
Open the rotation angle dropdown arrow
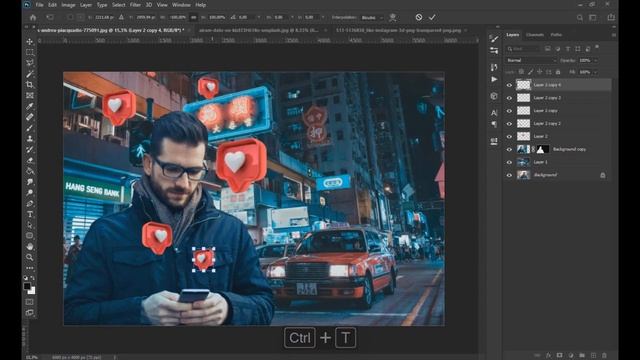point(258,18)
